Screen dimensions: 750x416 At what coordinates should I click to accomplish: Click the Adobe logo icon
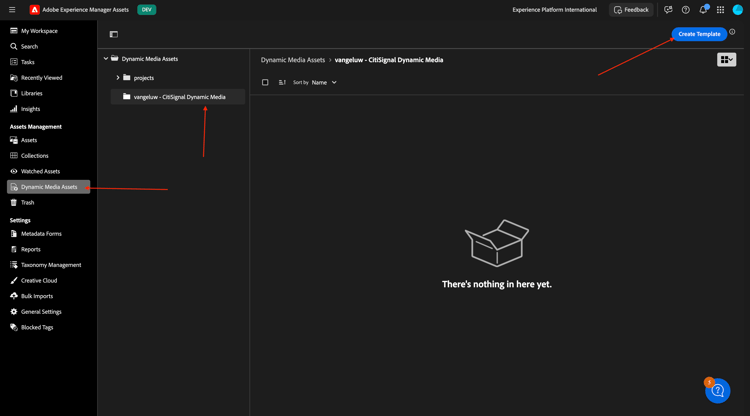click(34, 10)
